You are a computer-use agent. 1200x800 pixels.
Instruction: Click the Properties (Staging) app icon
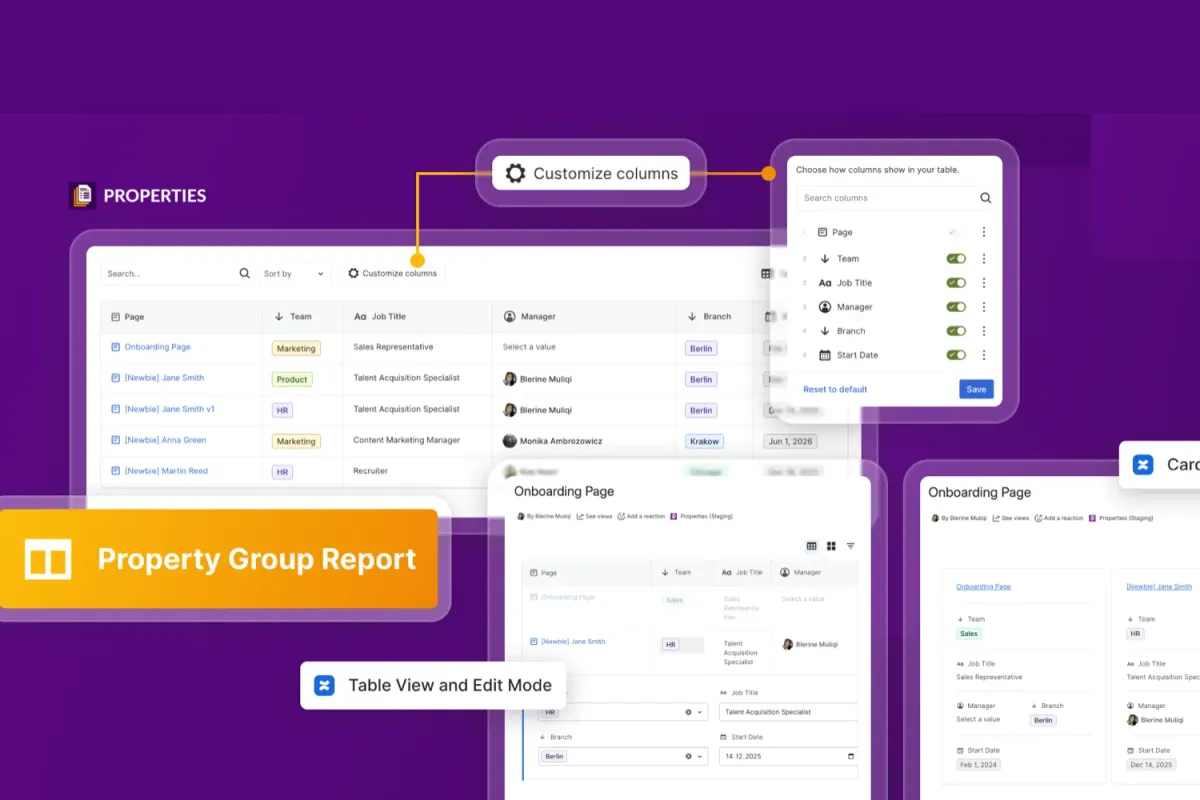pos(673,517)
